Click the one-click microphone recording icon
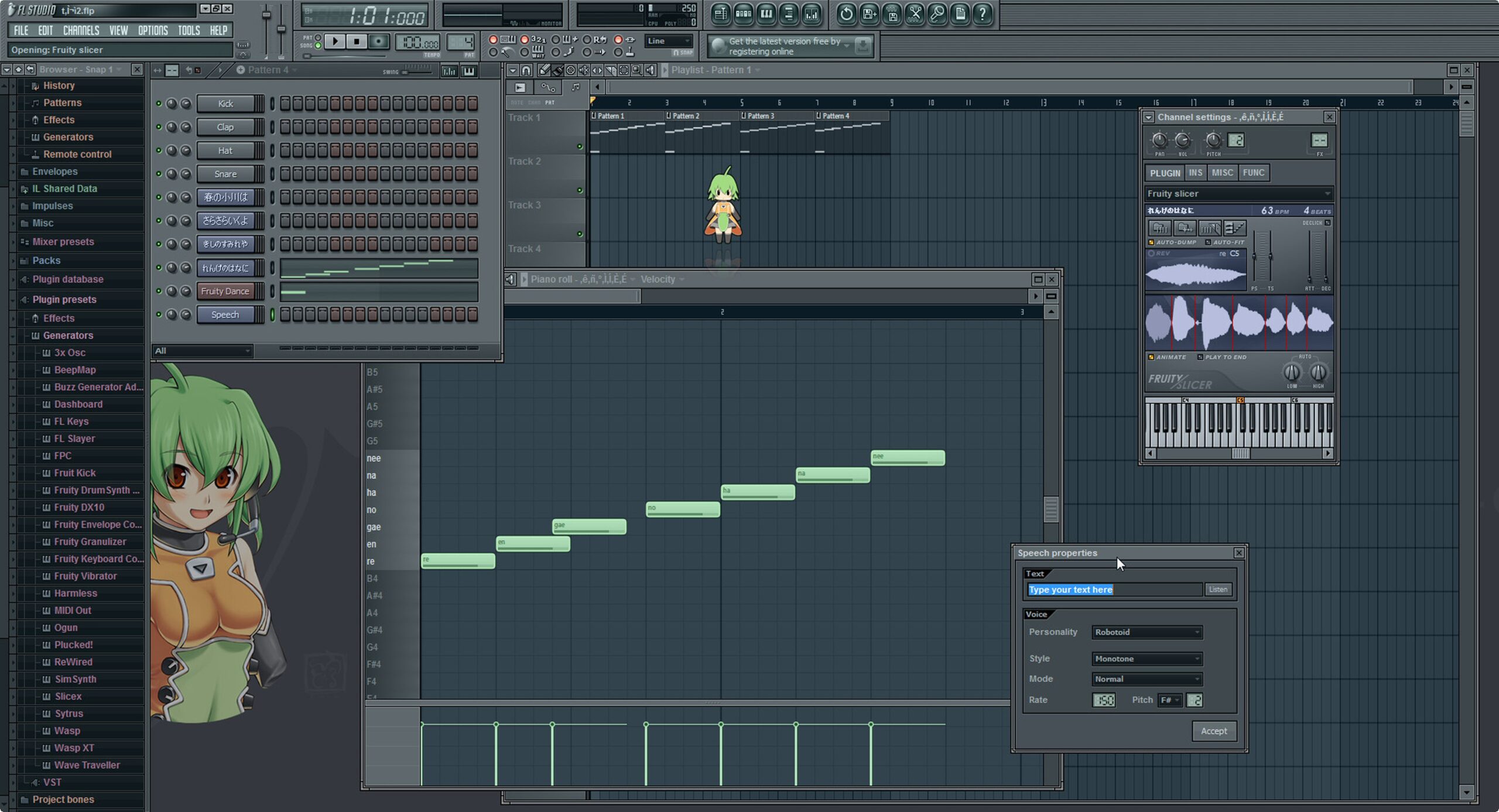 tap(937, 13)
